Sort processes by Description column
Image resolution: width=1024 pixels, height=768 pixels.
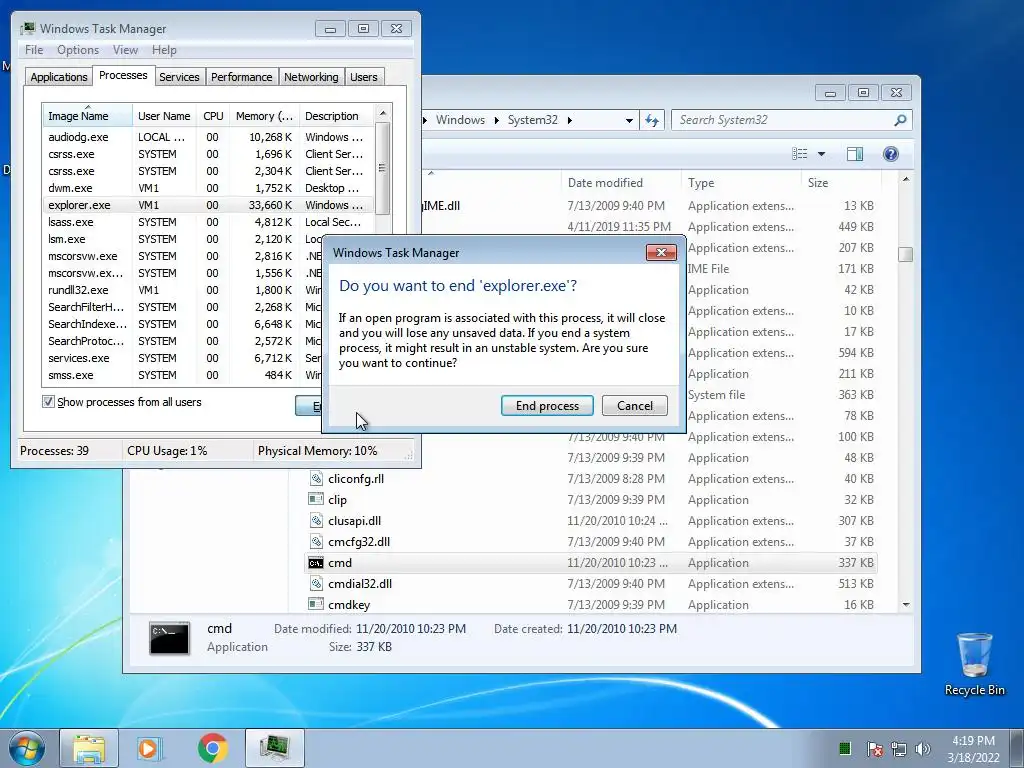click(336, 116)
